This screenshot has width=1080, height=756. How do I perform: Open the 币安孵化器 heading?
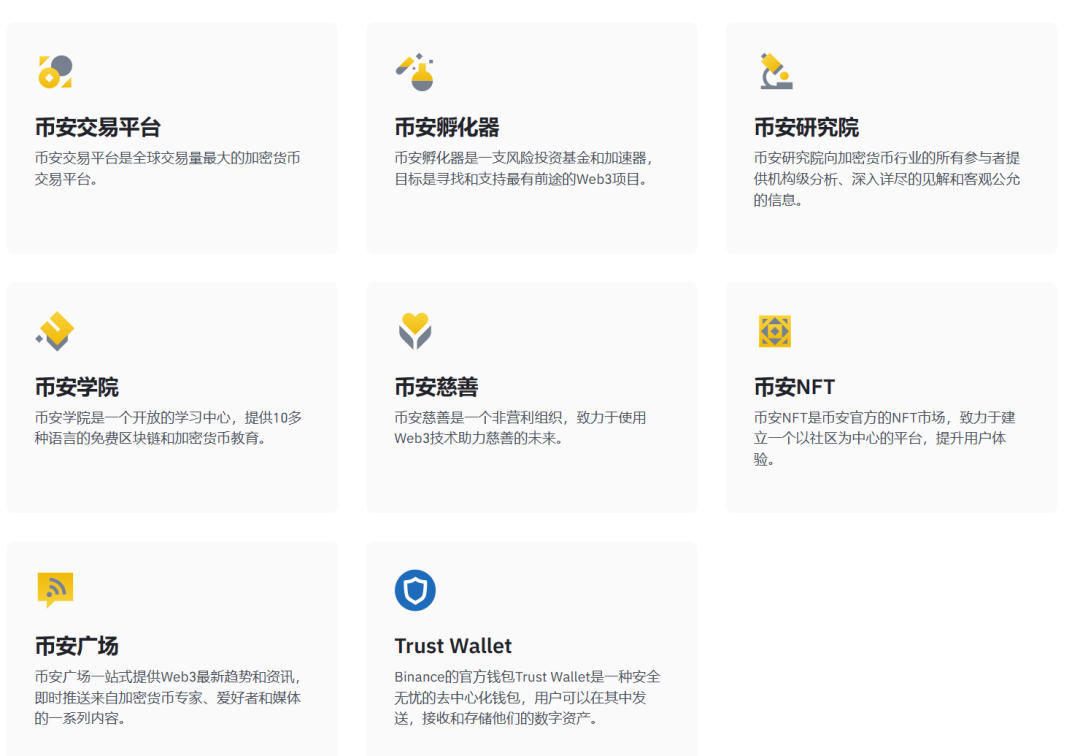(x=446, y=128)
